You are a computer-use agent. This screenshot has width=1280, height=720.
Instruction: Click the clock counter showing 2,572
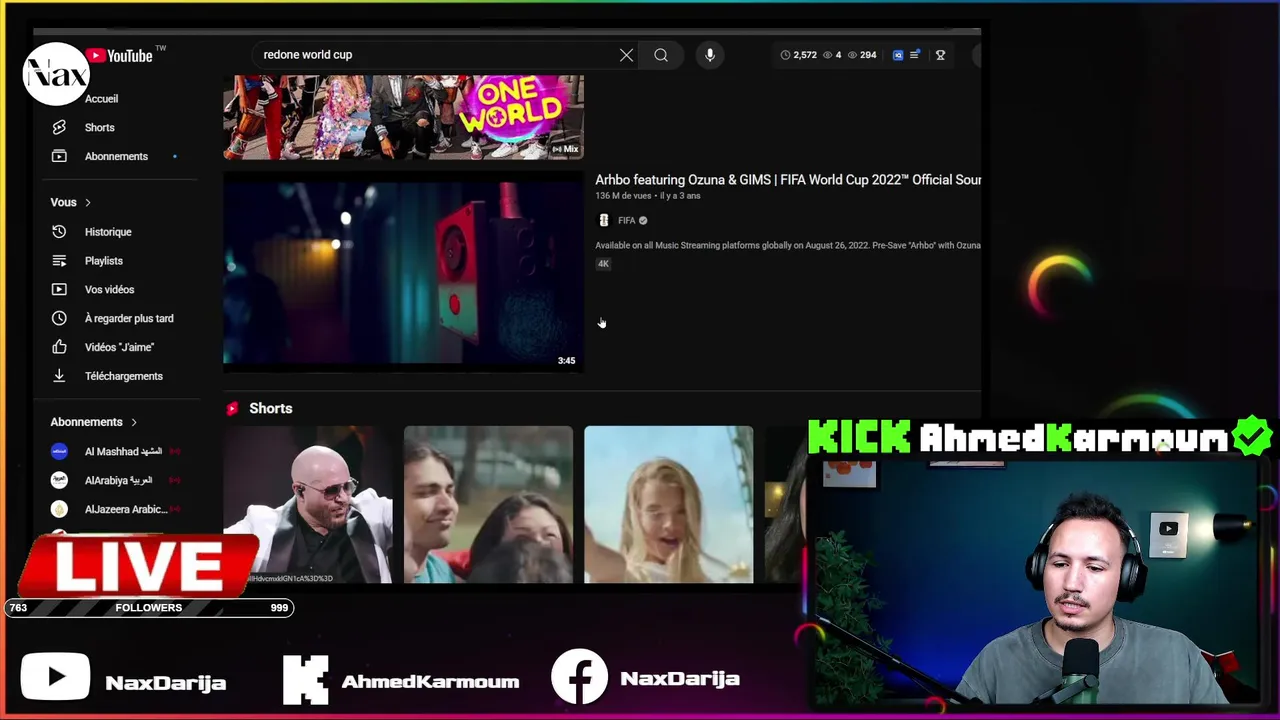(x=798, y=55)
